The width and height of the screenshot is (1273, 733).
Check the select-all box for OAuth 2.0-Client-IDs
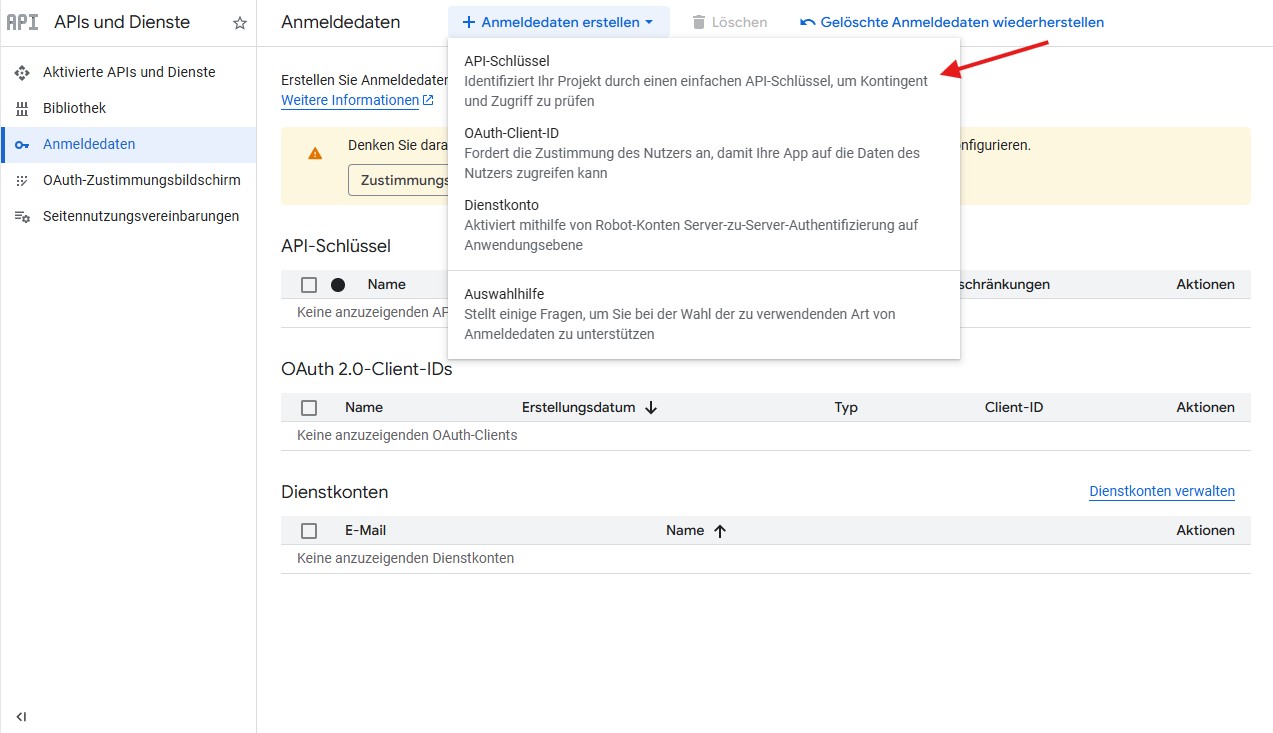[309, 408]
